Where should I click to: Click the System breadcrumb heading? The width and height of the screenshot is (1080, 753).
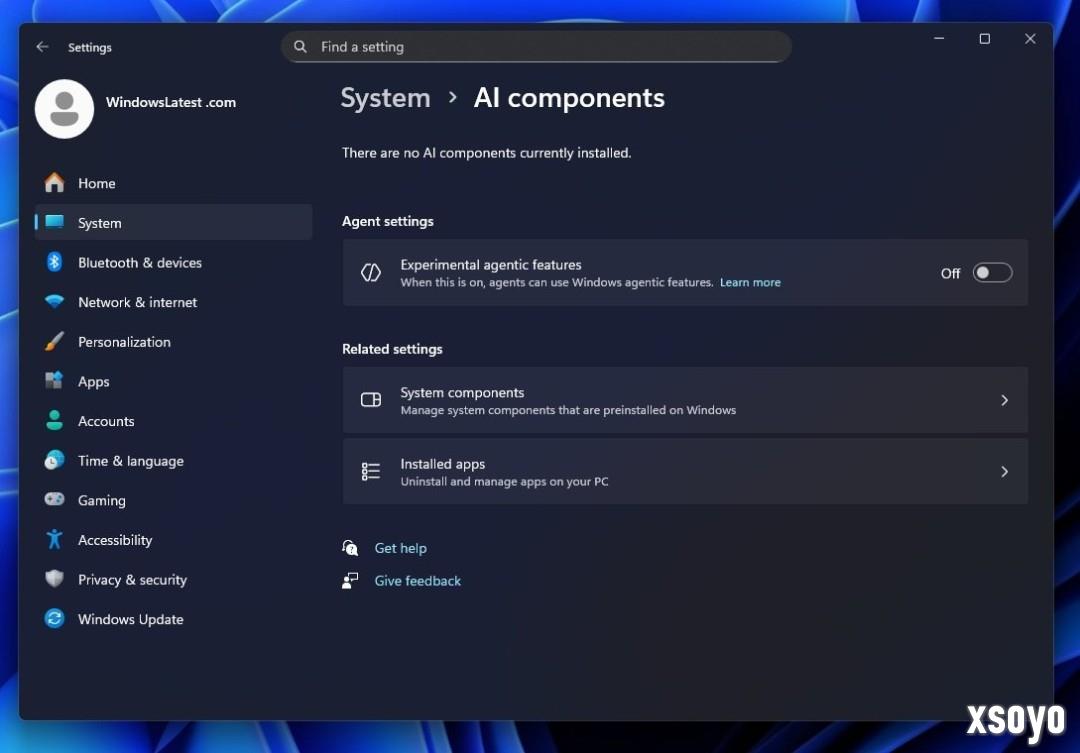[385, 98]
